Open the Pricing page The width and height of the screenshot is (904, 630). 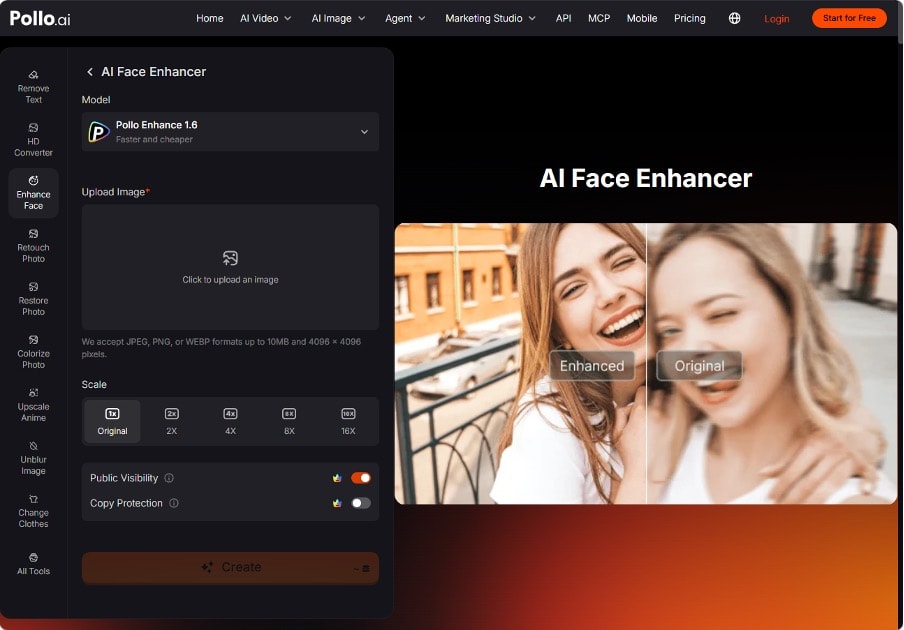pos(690,18)
